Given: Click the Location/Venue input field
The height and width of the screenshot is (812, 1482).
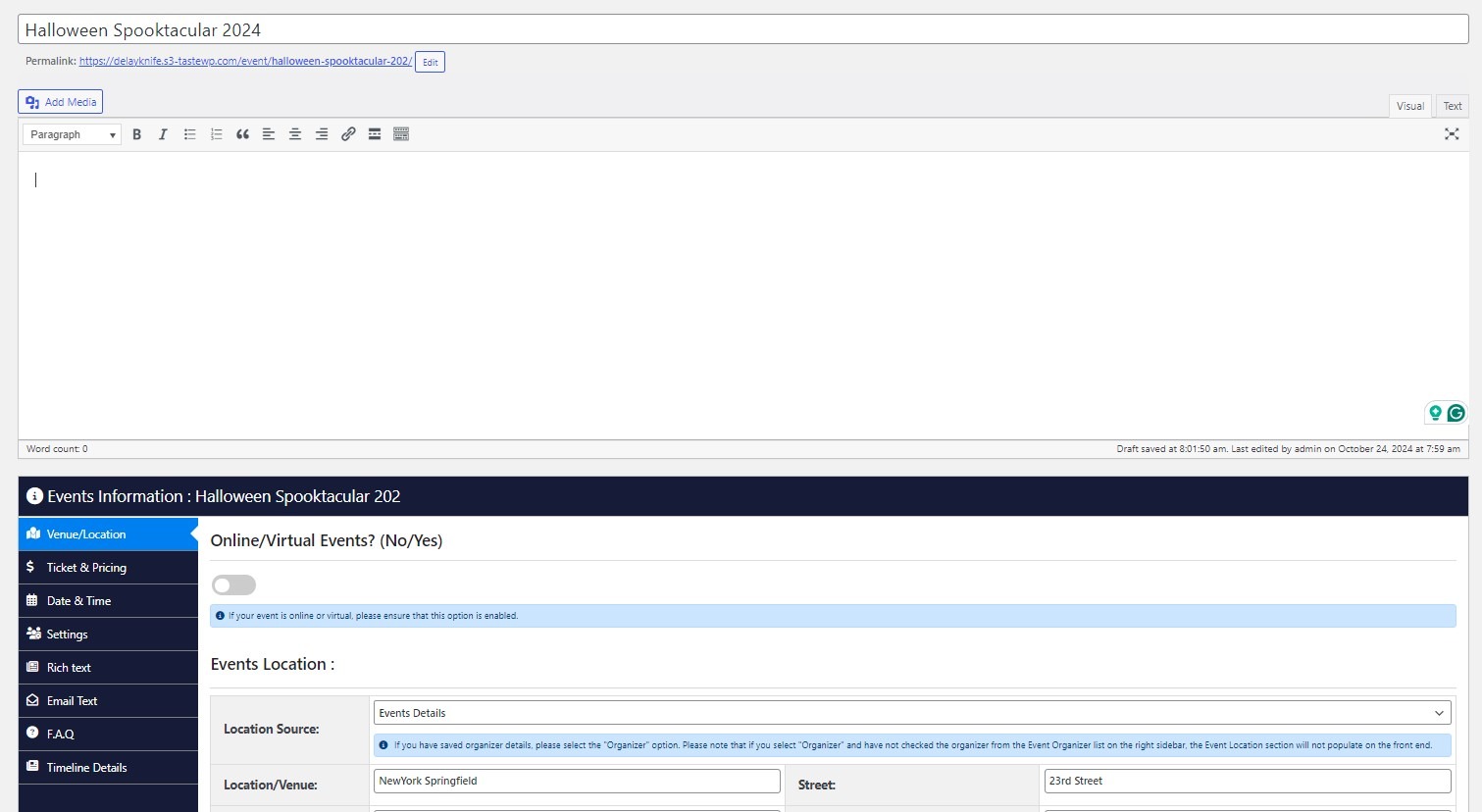Looking at the screenshot, I should (x=577, y=781).
